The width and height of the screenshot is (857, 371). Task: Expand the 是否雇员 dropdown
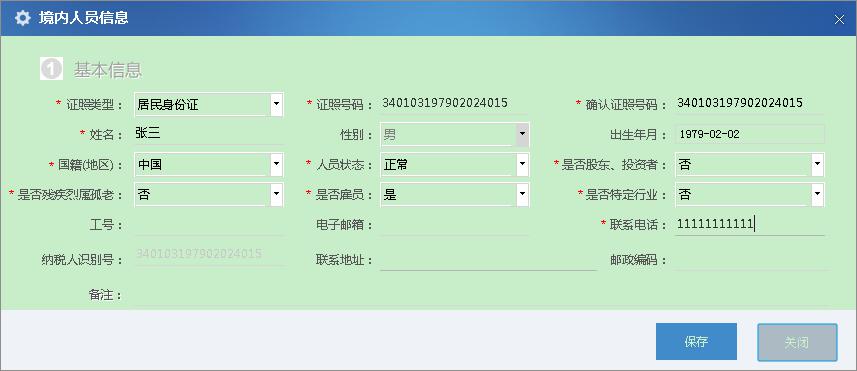tap(523, 195)
